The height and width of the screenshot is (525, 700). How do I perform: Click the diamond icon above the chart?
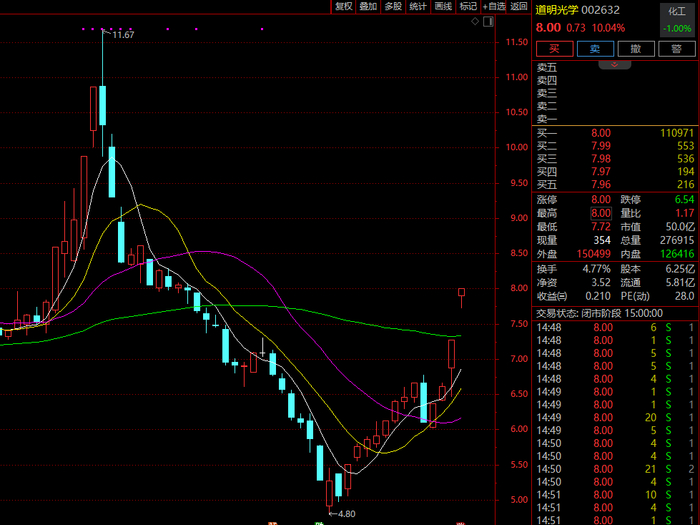pos(475,21)
